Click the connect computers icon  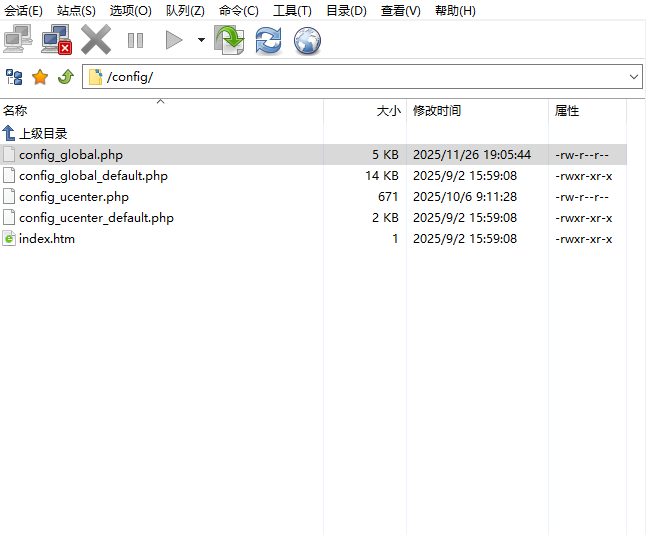[x=18, y=40]
